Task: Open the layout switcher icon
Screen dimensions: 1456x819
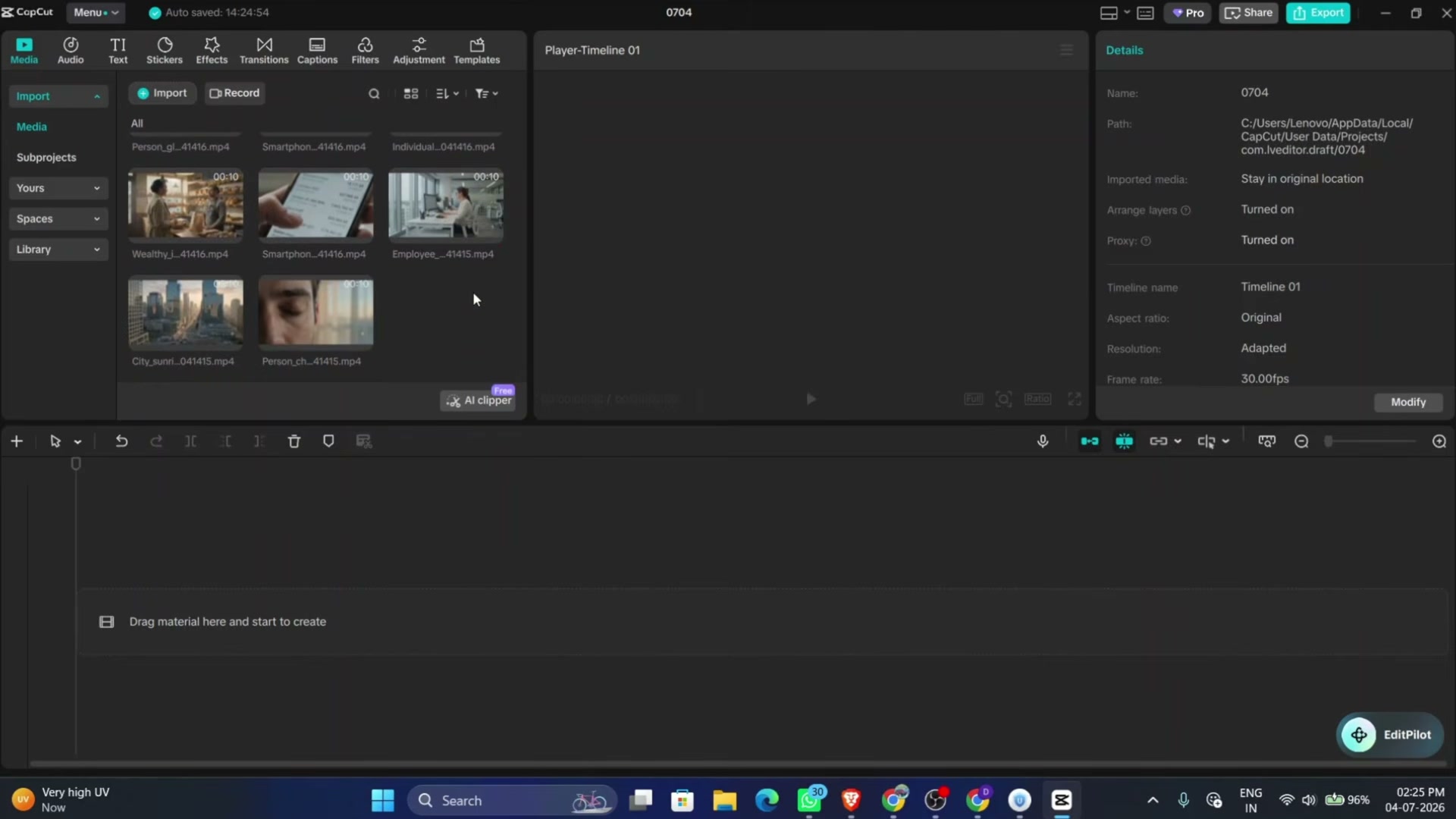Action: [x=1109, y=13]
